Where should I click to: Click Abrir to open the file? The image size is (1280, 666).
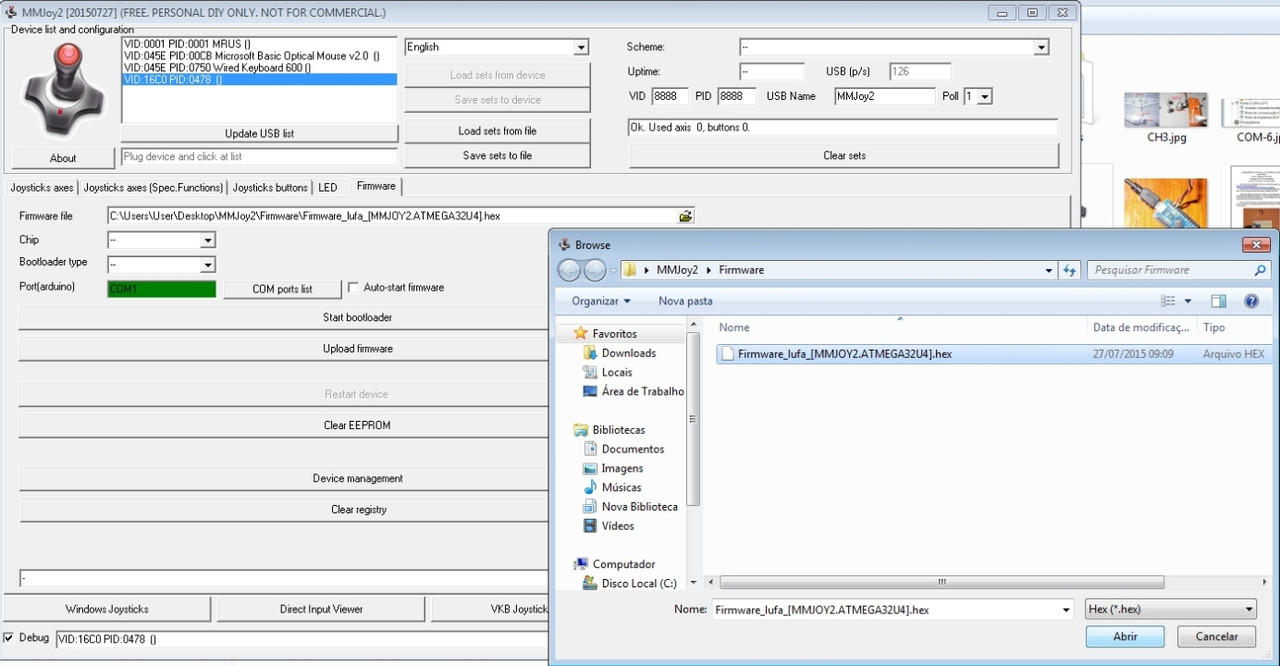[1125, 637]
